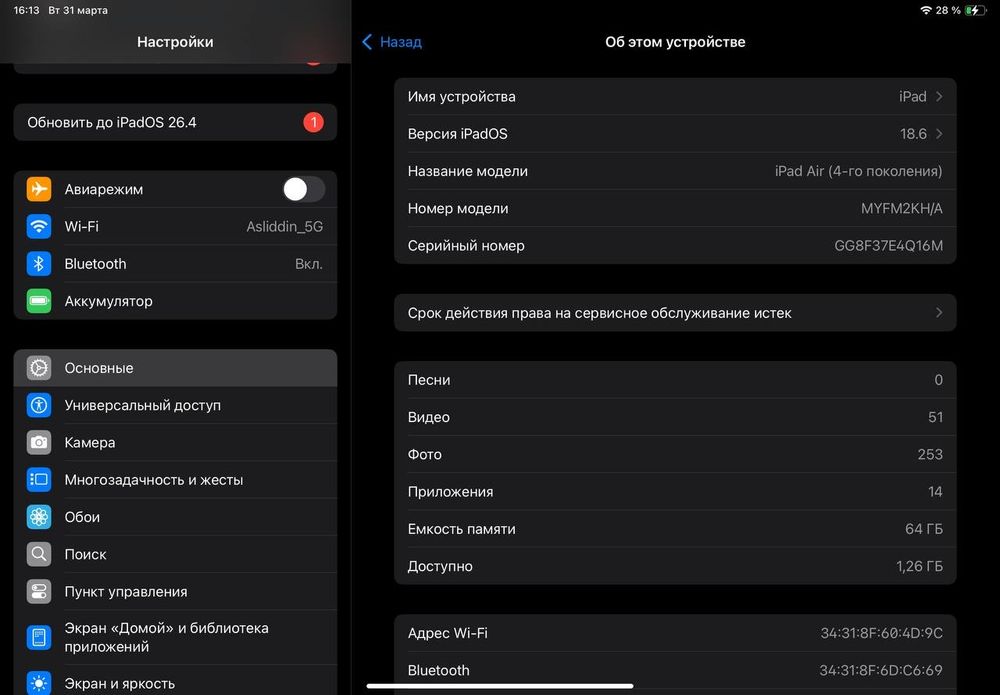Tap the Приложения row showing 14
The height and width of the screenshot is (695, 1000).
[675, 492]
